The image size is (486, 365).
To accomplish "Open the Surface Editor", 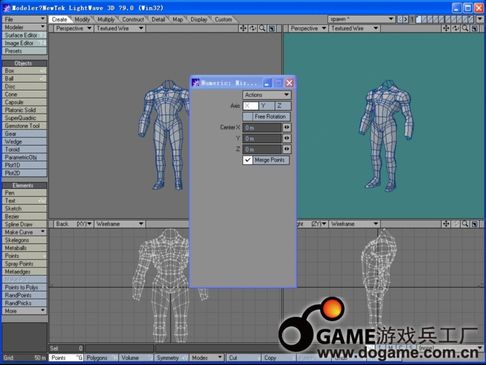I will [x=24, y=35].
